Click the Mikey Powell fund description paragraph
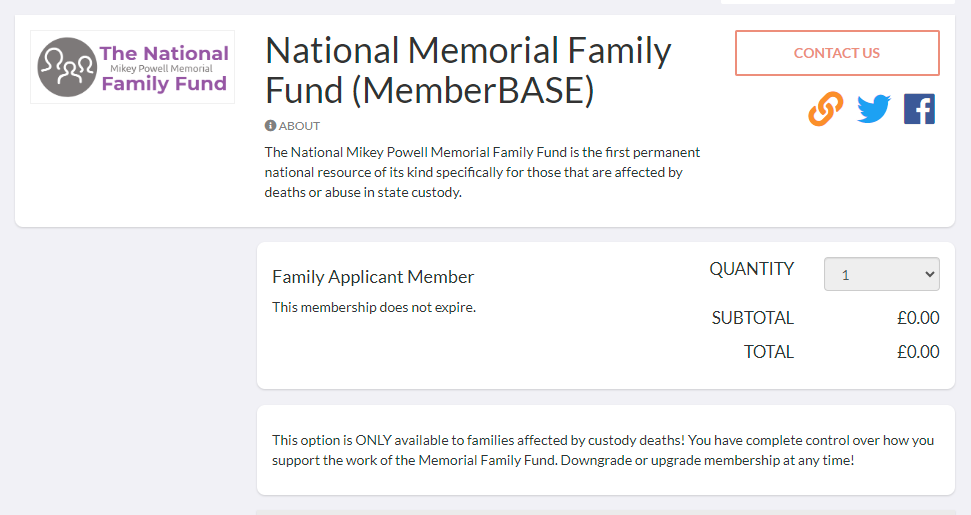This screenshot has height=515, width=971. pyautogui.click(x=482, y=172)
